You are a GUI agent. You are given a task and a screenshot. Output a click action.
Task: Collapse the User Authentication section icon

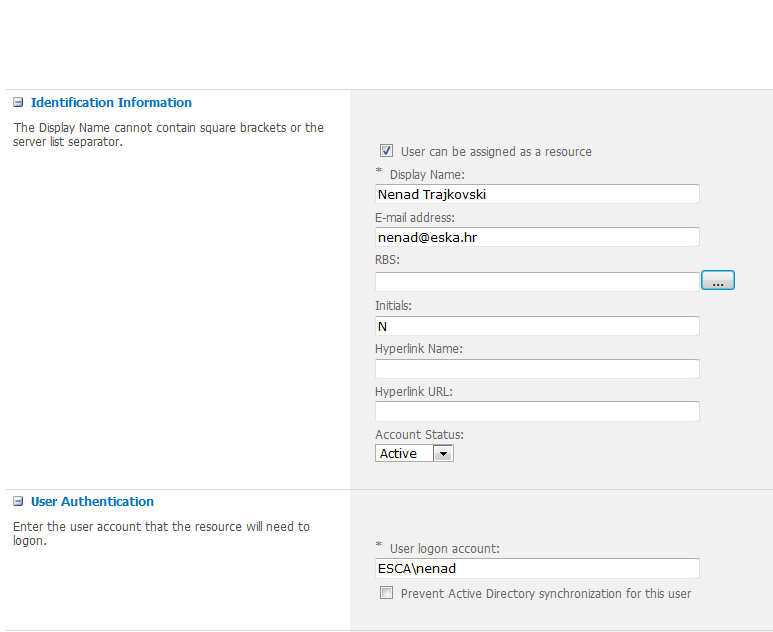coord(18,502)
